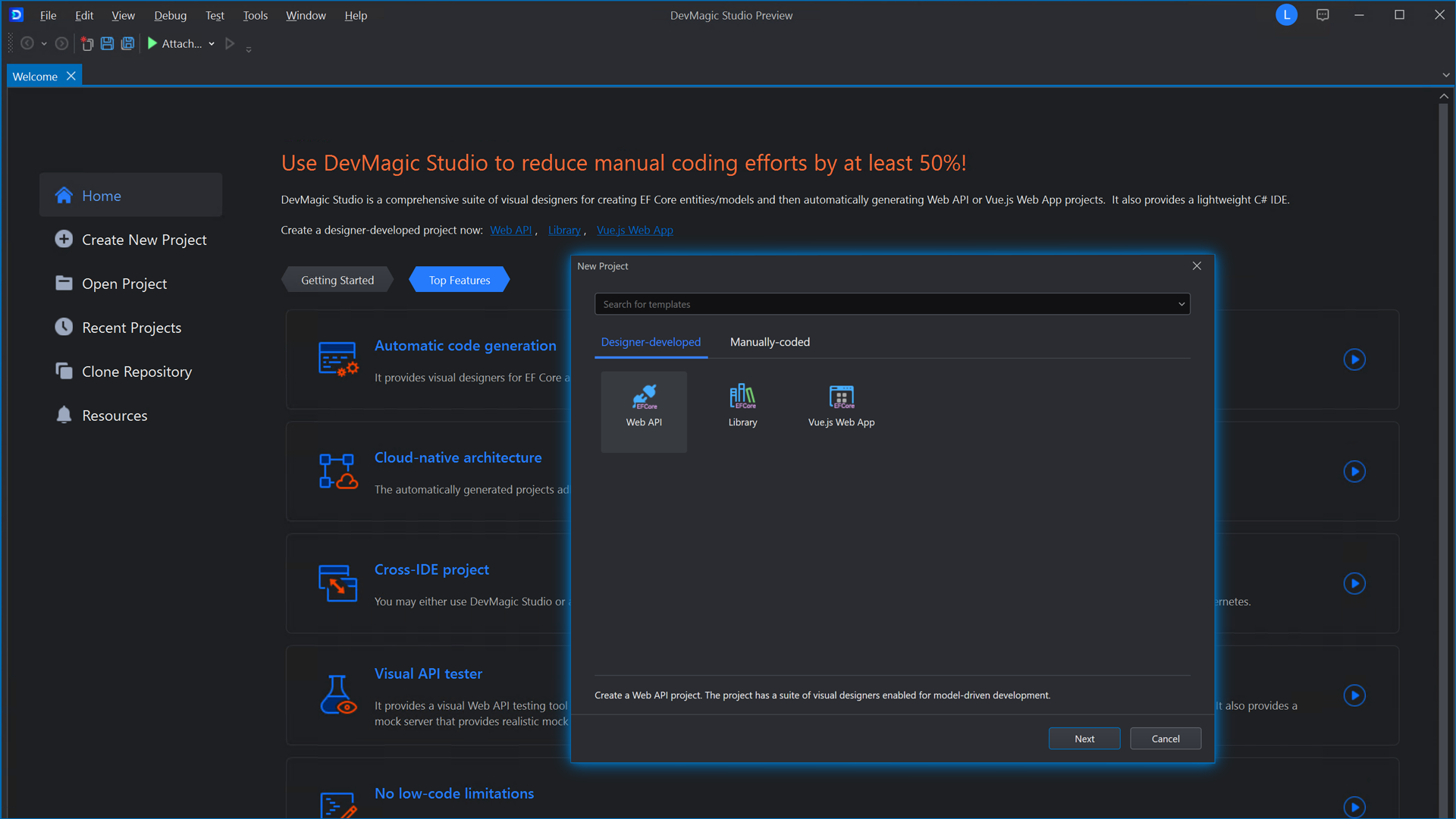Screen dimensions: 1456x819
Task: Open the Cross-IDE project heading
Action: point(431,570)
